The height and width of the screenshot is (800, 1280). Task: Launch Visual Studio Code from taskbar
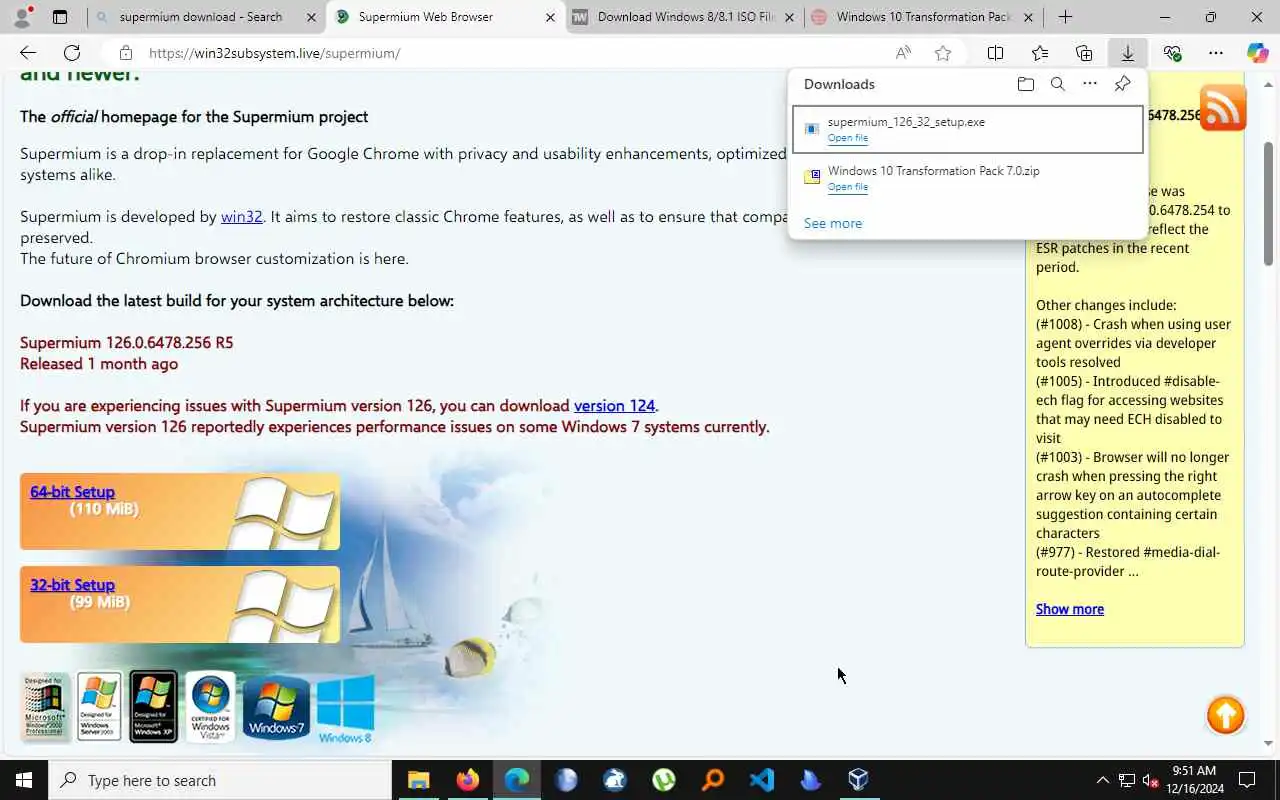762,780
